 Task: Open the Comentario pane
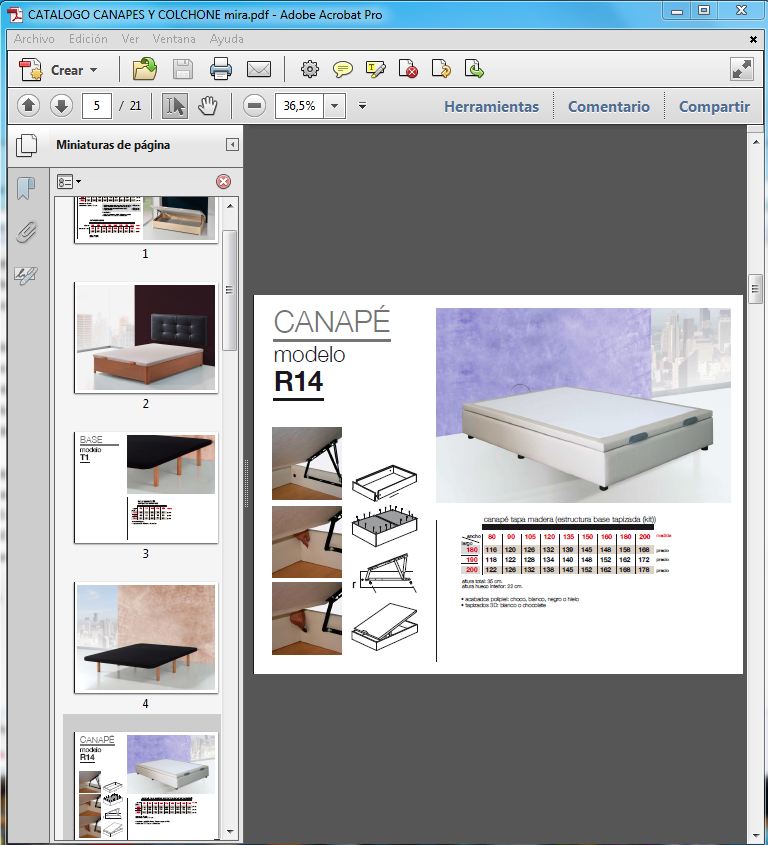pyautogui.click(x=608, y=106)
